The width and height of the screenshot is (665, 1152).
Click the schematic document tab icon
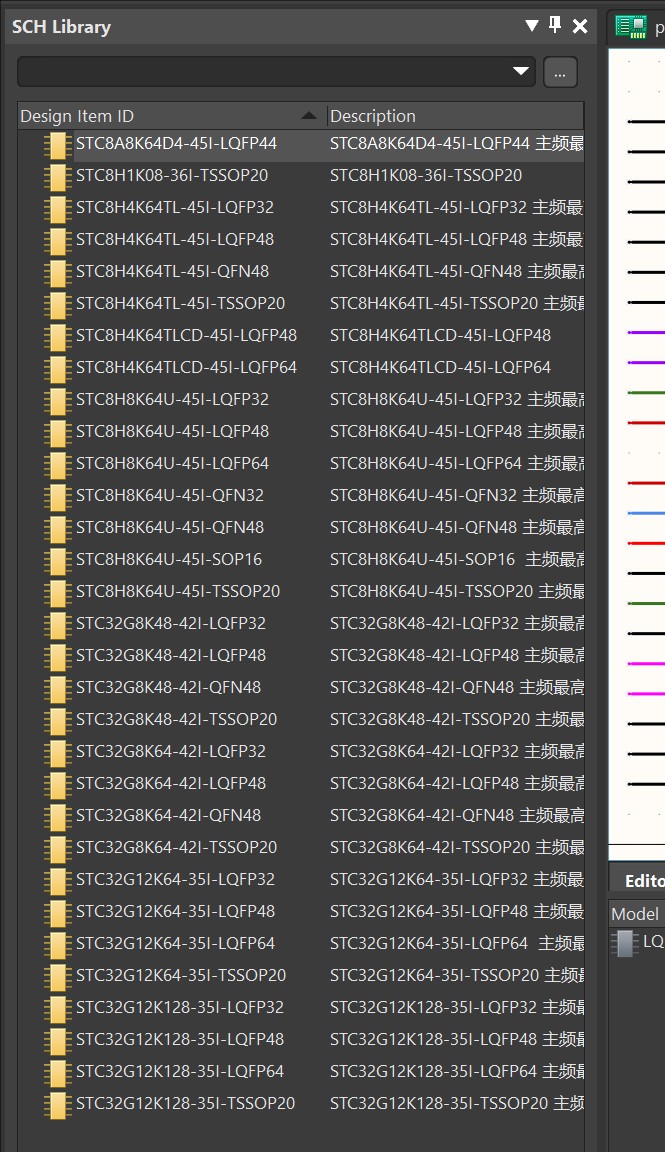coord(630,26)
